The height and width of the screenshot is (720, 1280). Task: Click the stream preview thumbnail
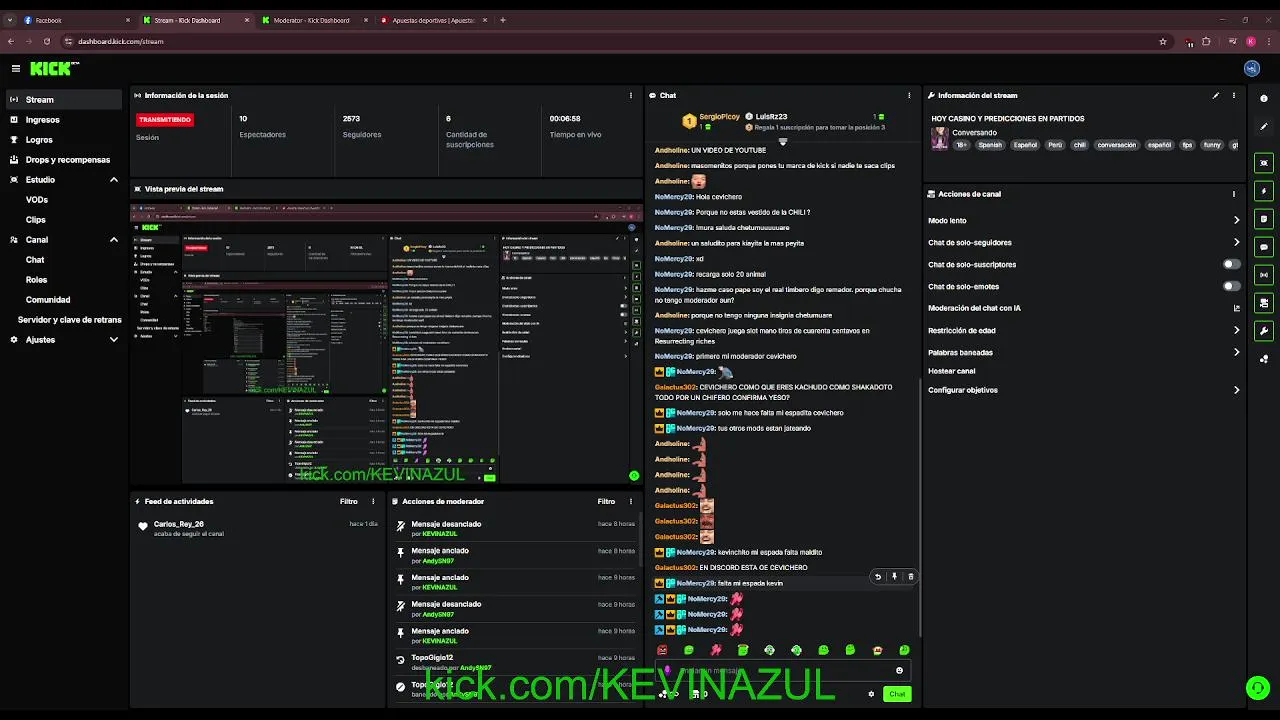point(386,343)
